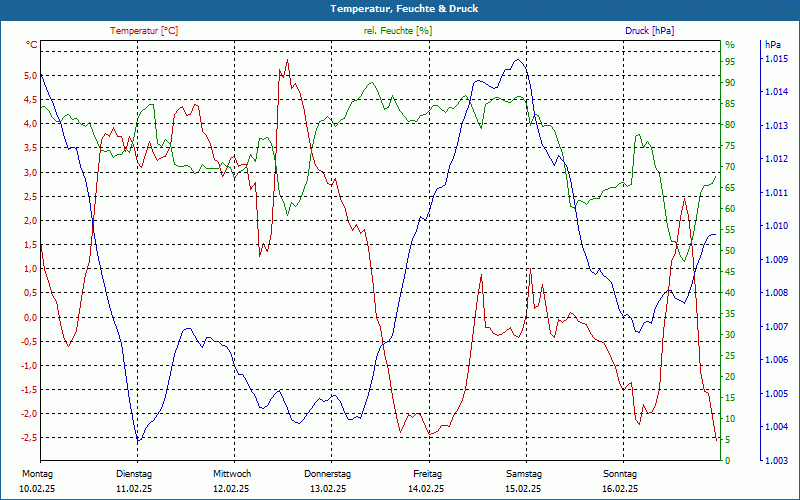Image resolution: width=800 pixels, height=500 pixels.
Task: Click the '1.012' pressure axis value
Action: (x=776, y=159)
